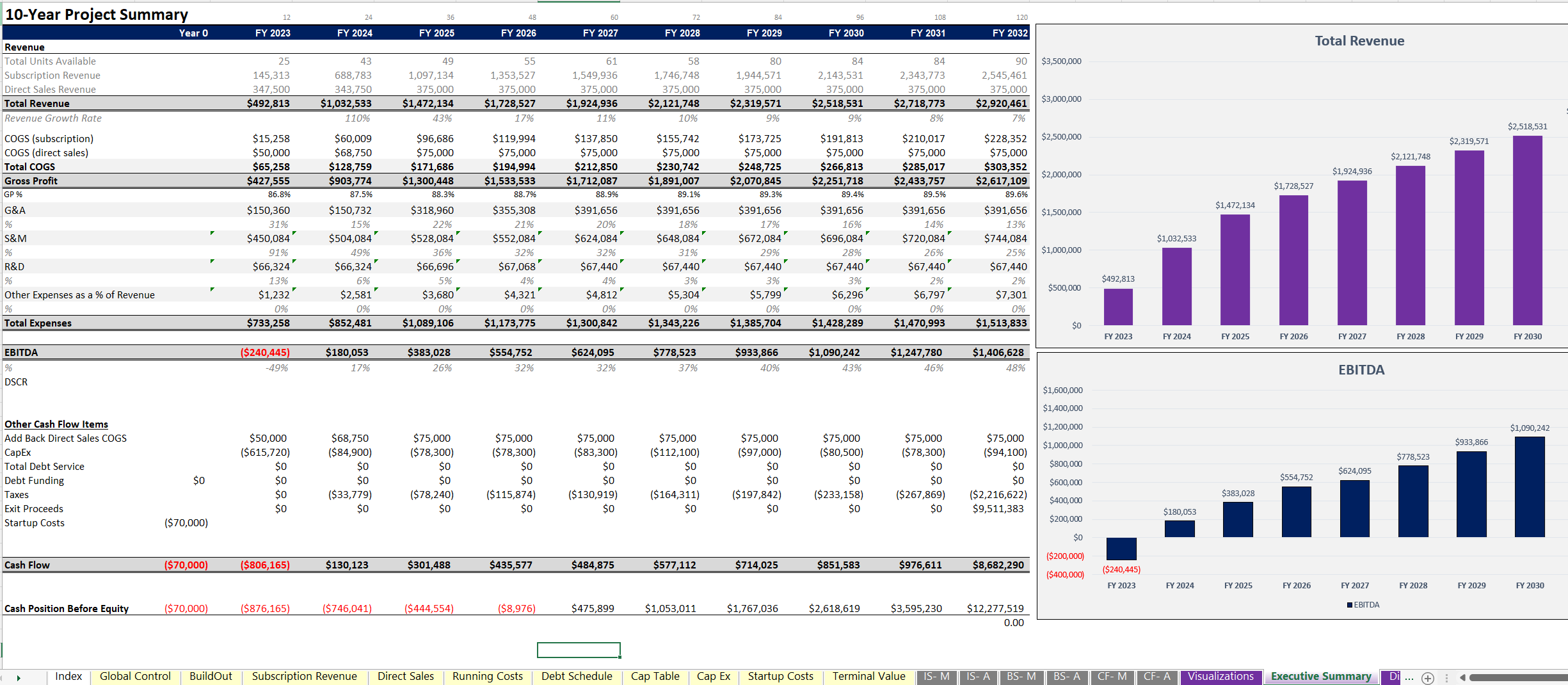Select the 0.00 check cell

tap(1014, 623)
